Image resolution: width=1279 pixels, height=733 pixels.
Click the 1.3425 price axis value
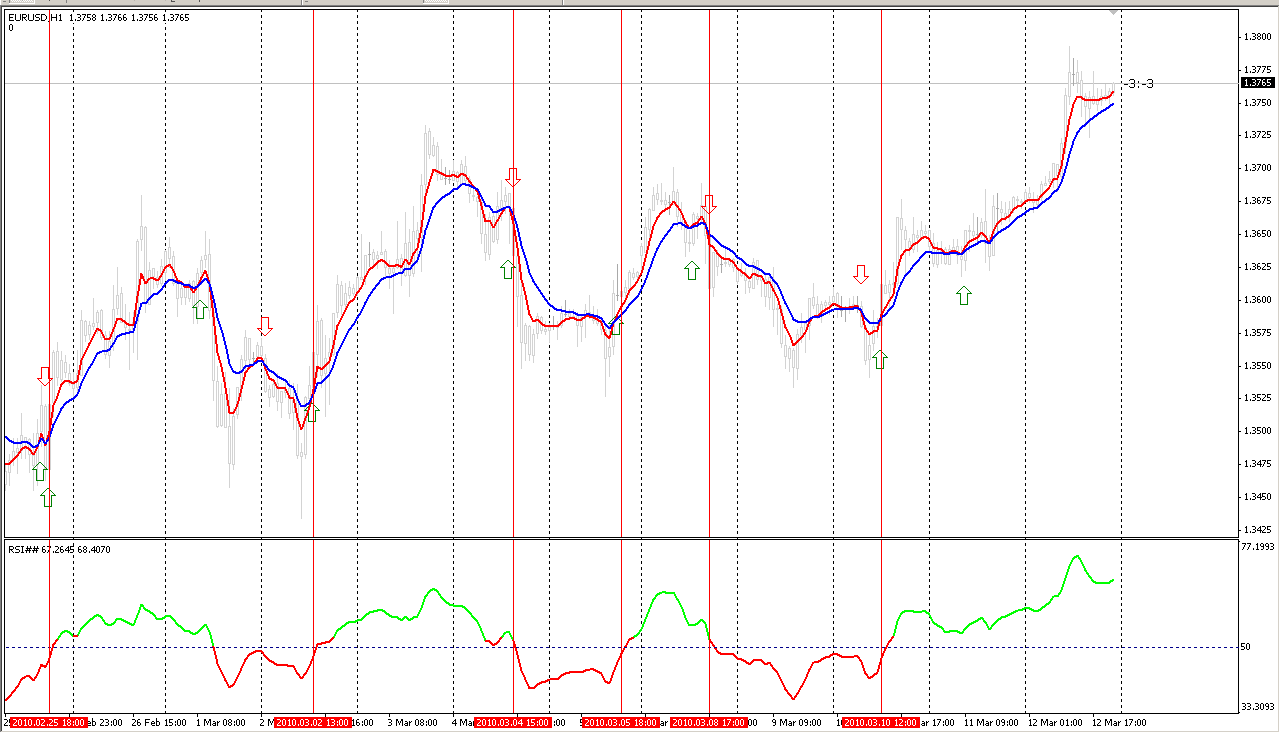click(1257, 529)
